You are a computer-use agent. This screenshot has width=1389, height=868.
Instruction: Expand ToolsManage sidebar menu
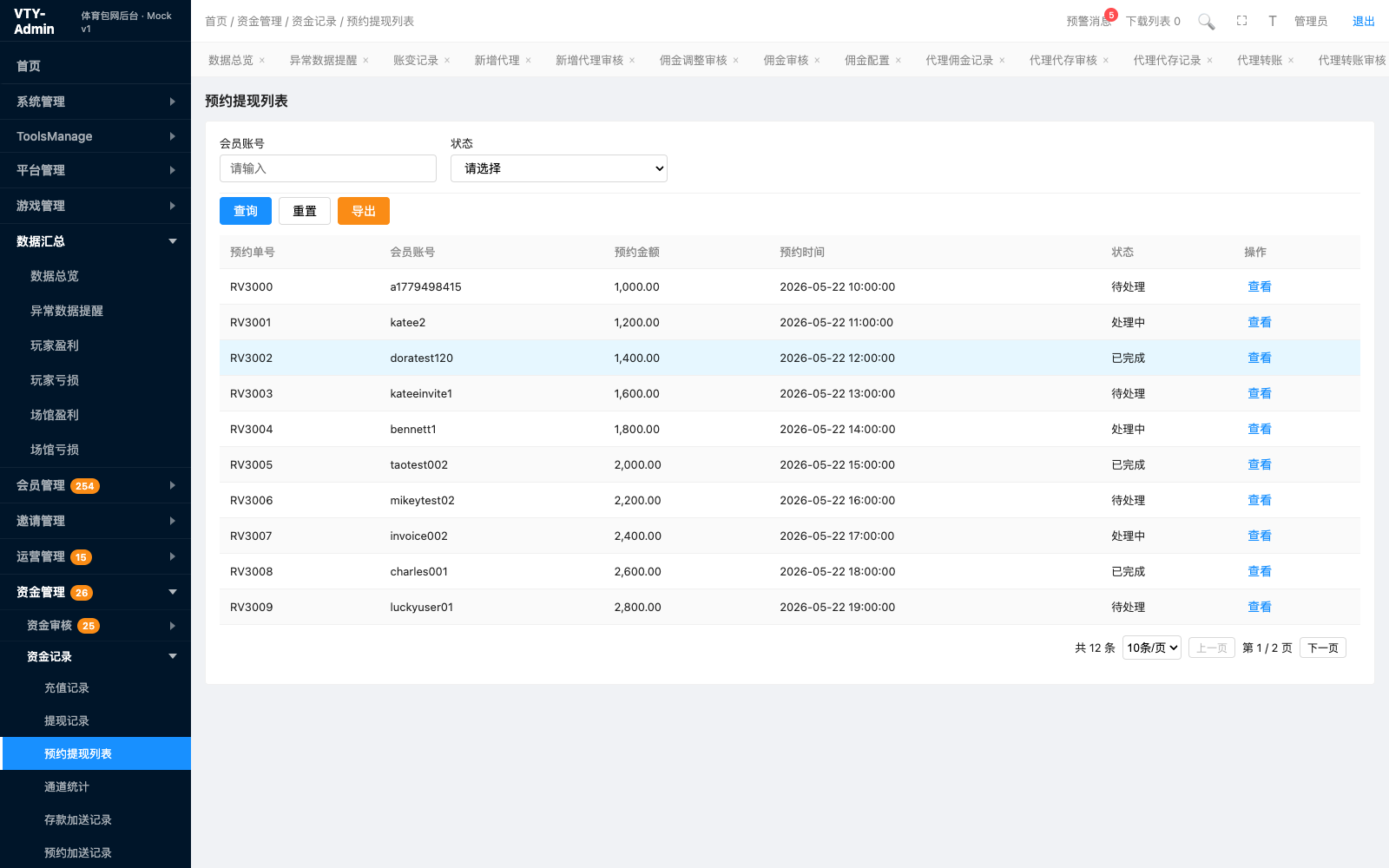95,136
